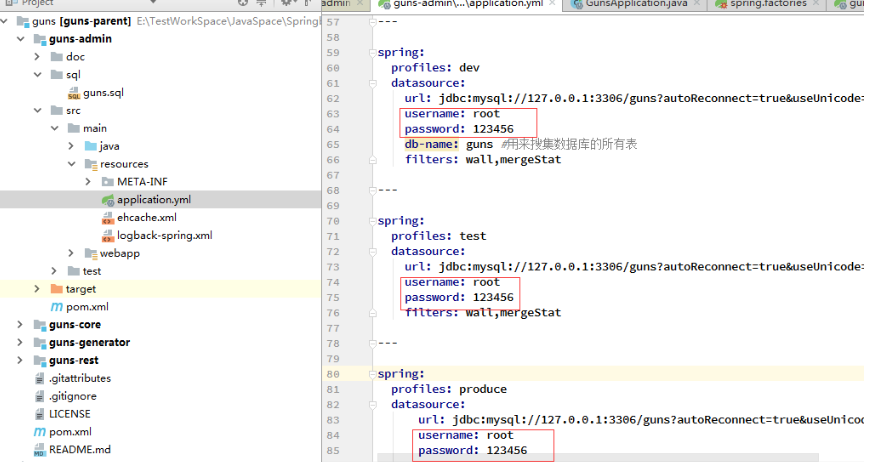Click the Spring leaf icon beside application.yml in tree
Image resolution: width=875 pixels, height=462 pixels.
click(x=108, y=200)
